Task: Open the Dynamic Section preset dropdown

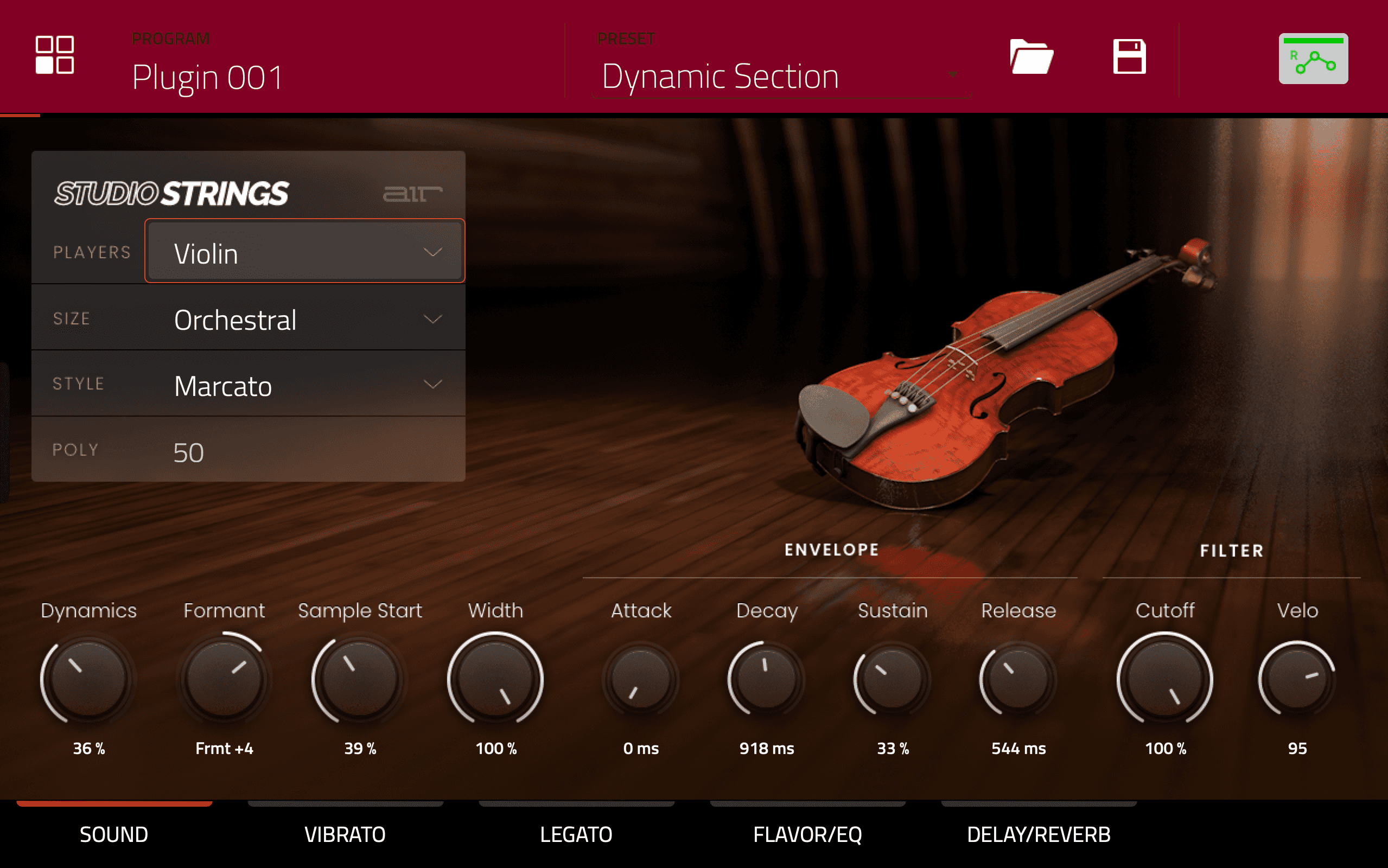Action: [781, 76]
